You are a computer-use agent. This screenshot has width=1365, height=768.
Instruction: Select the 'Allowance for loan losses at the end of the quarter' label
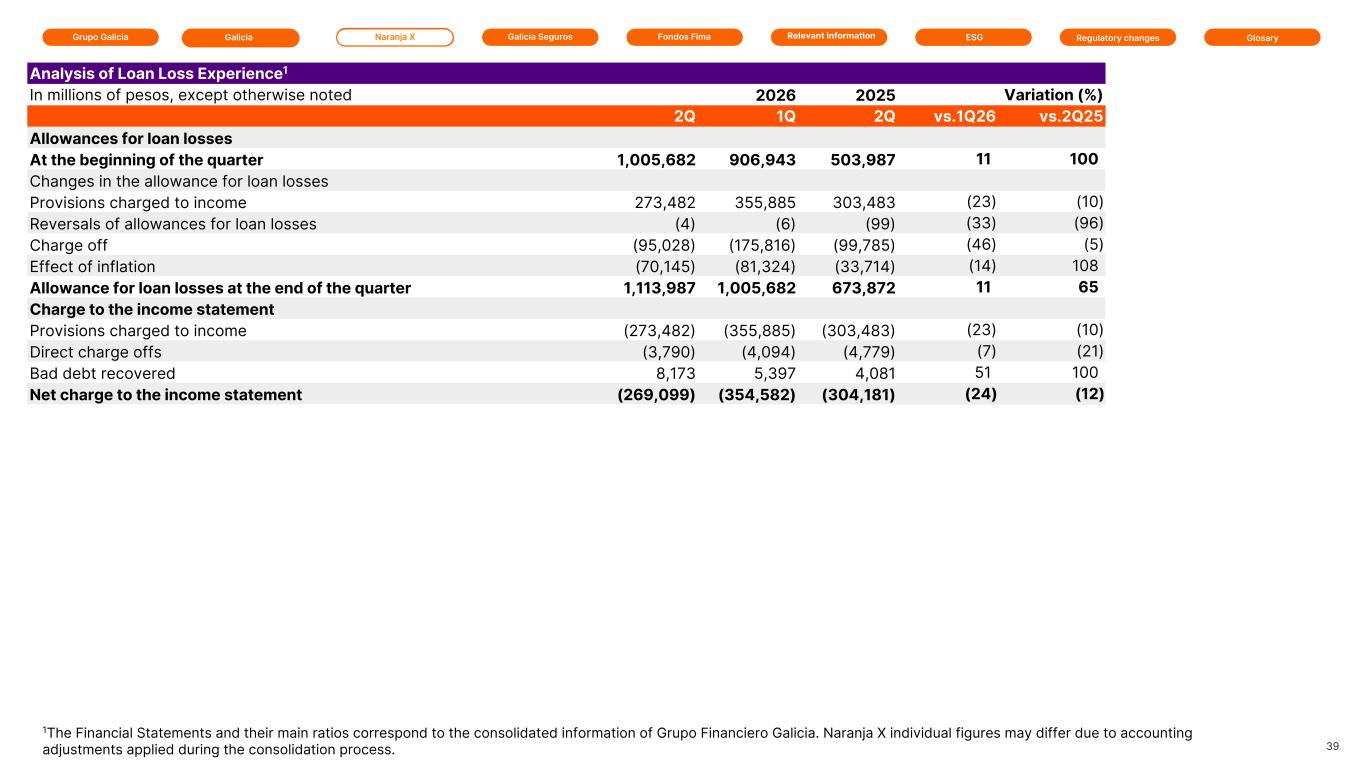[220, 288]
